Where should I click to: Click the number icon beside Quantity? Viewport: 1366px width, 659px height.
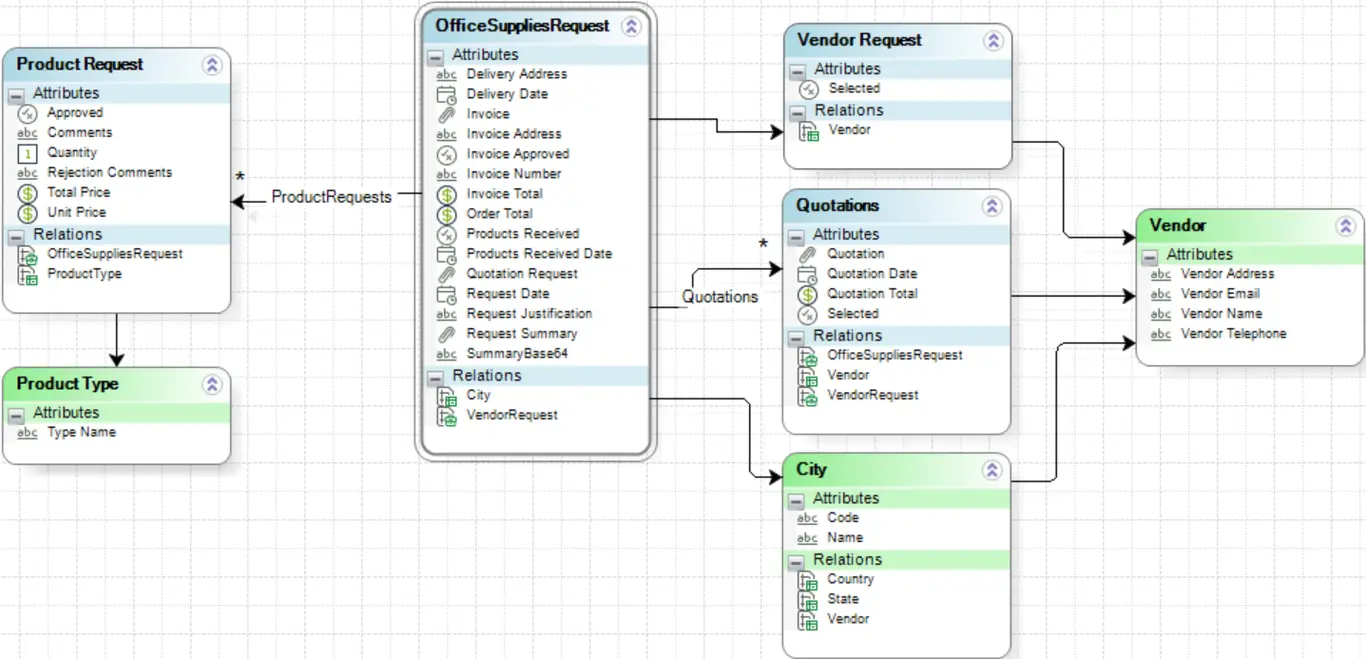[x=28, y=153]
